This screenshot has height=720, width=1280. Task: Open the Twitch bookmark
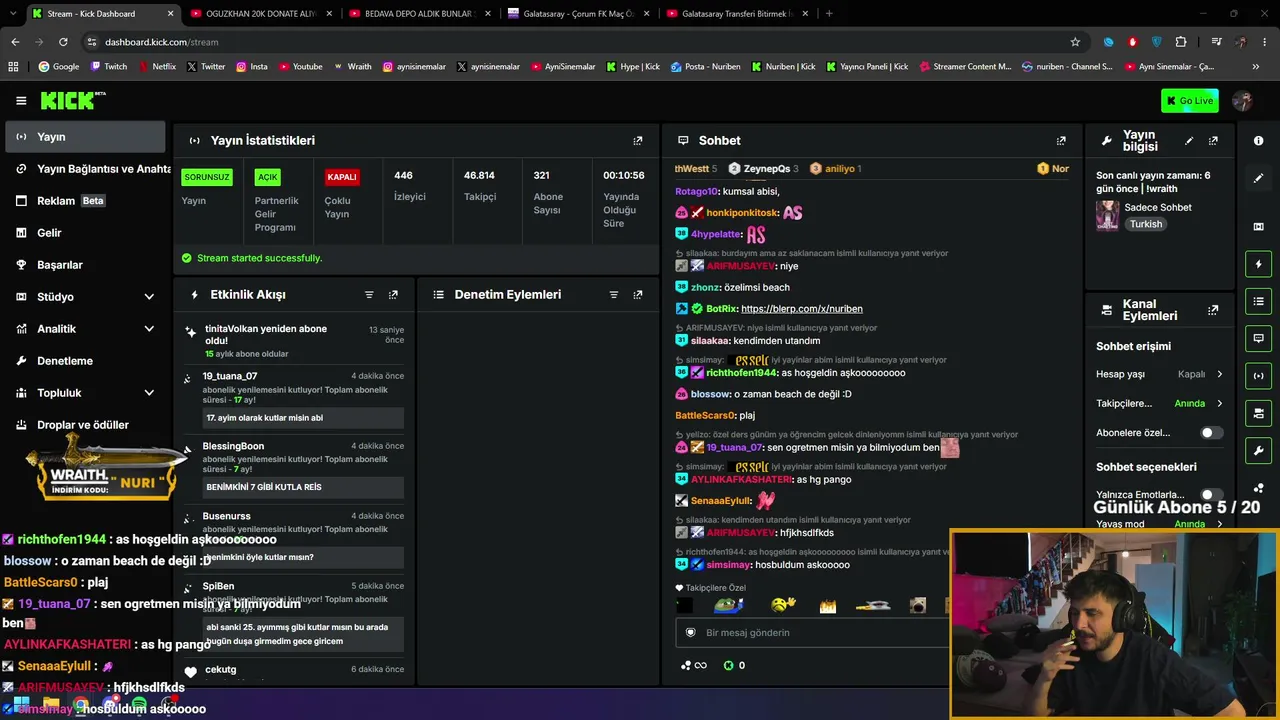point(109,67)
